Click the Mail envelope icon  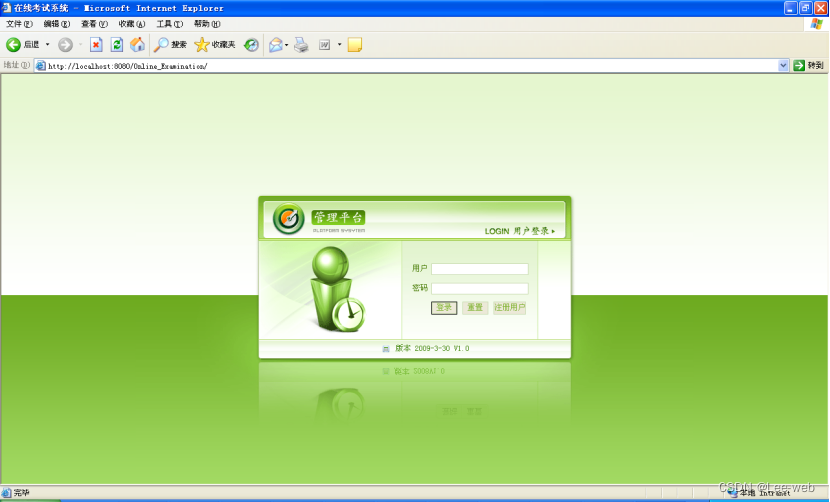(276, 45)
